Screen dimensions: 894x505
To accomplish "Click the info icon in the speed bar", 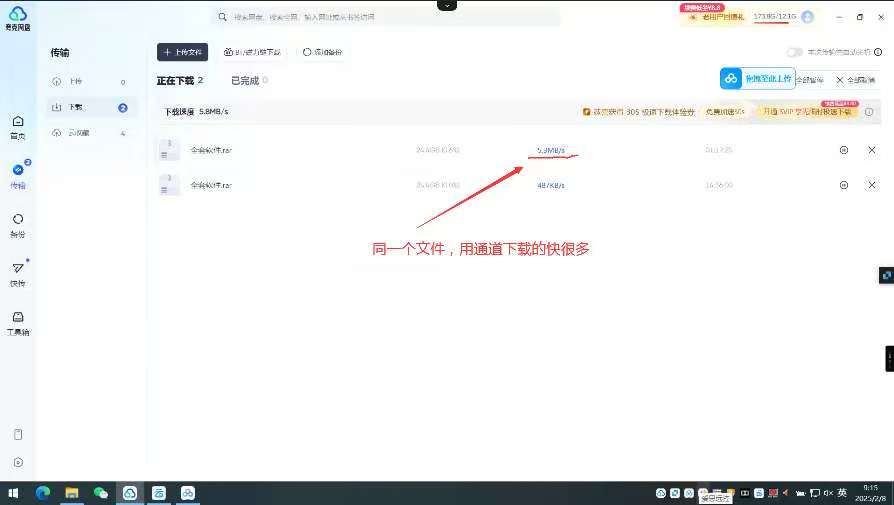I will coord(869,112).
